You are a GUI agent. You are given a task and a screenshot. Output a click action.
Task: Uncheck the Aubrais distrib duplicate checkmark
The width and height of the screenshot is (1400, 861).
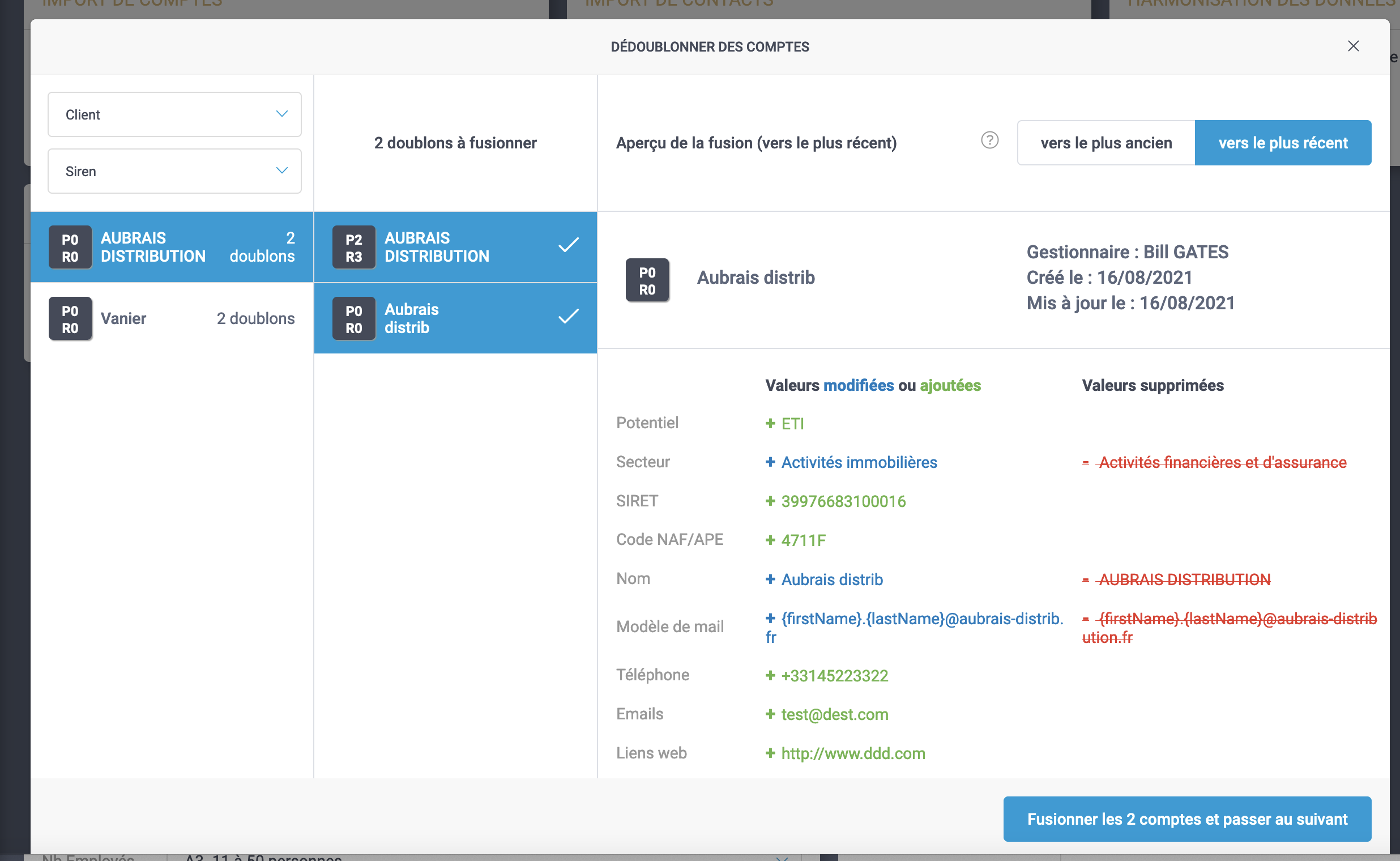pyautogui.click(x=568, y=317)
